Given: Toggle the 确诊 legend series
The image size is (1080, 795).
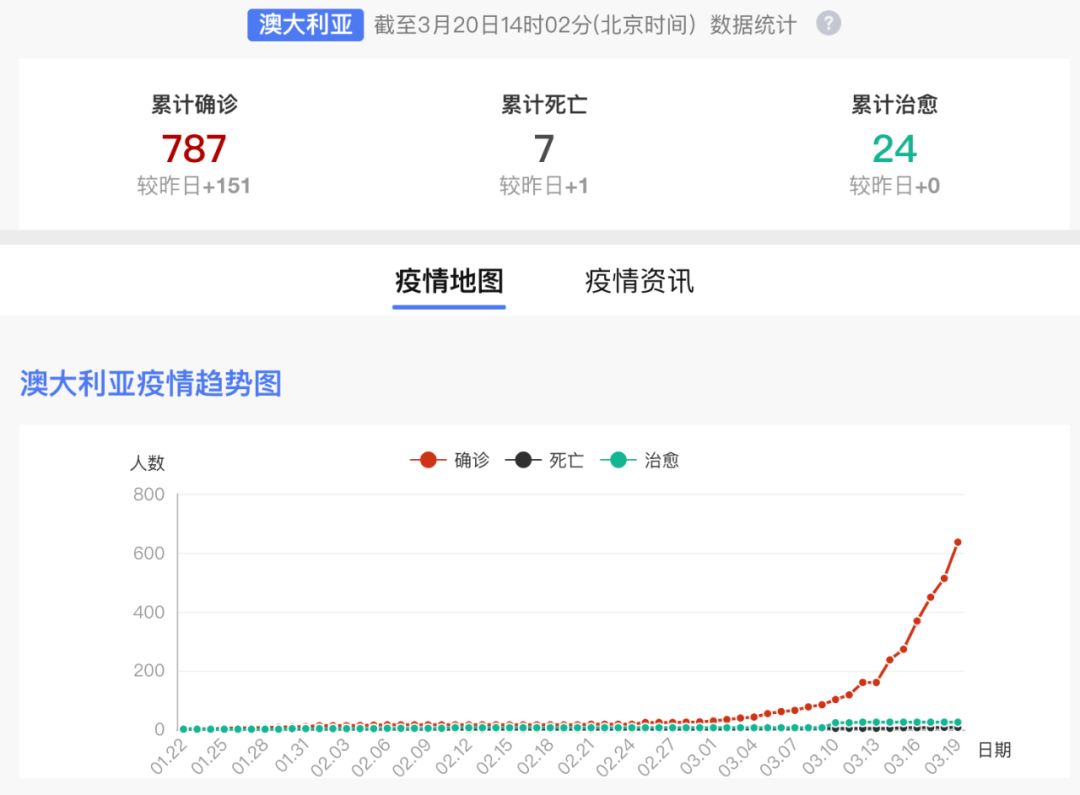Looking at the screenshot, I should 450,461.
